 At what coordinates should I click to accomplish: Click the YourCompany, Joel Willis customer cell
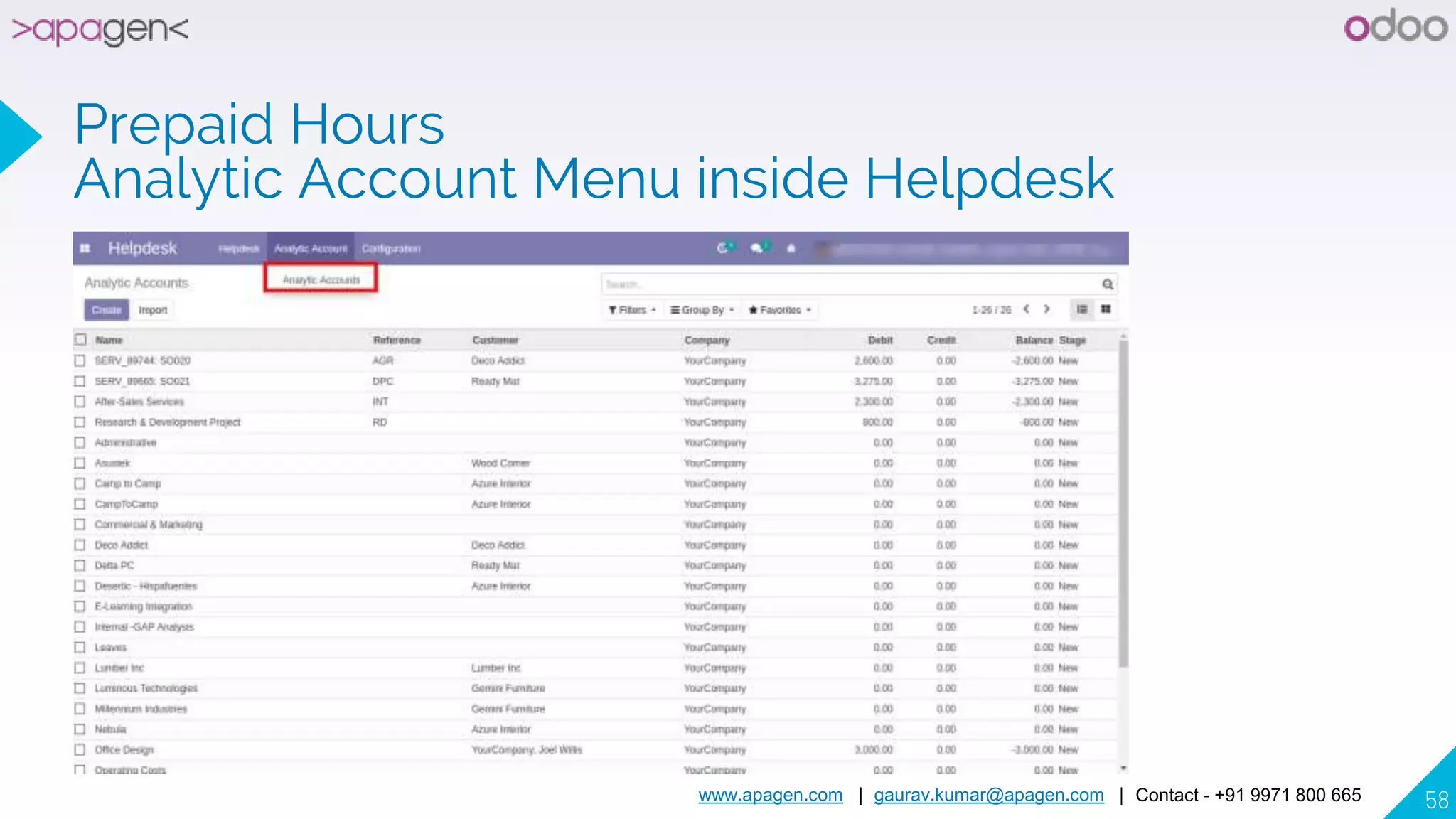(526, 749)
